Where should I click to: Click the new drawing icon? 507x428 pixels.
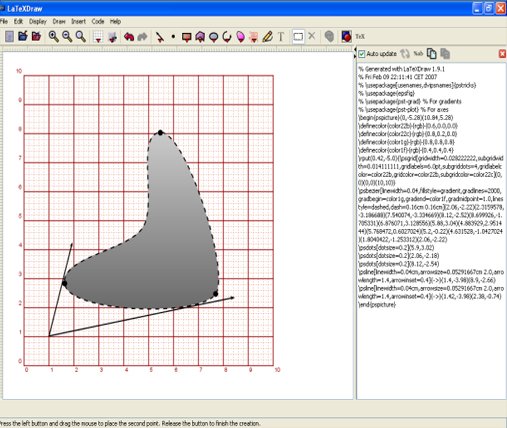9,36
